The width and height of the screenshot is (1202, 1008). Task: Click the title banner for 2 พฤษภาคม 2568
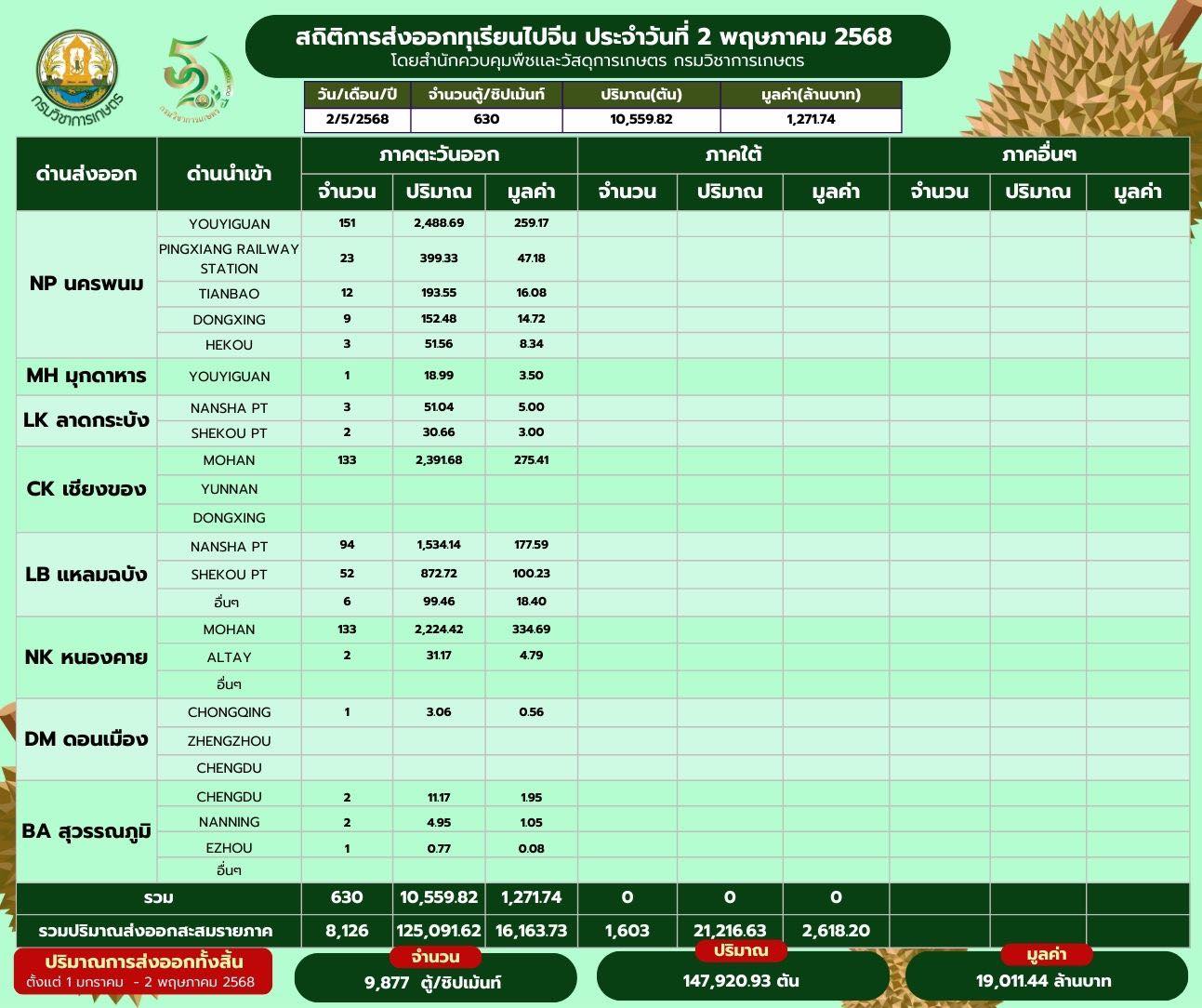(x=598, y=46)
